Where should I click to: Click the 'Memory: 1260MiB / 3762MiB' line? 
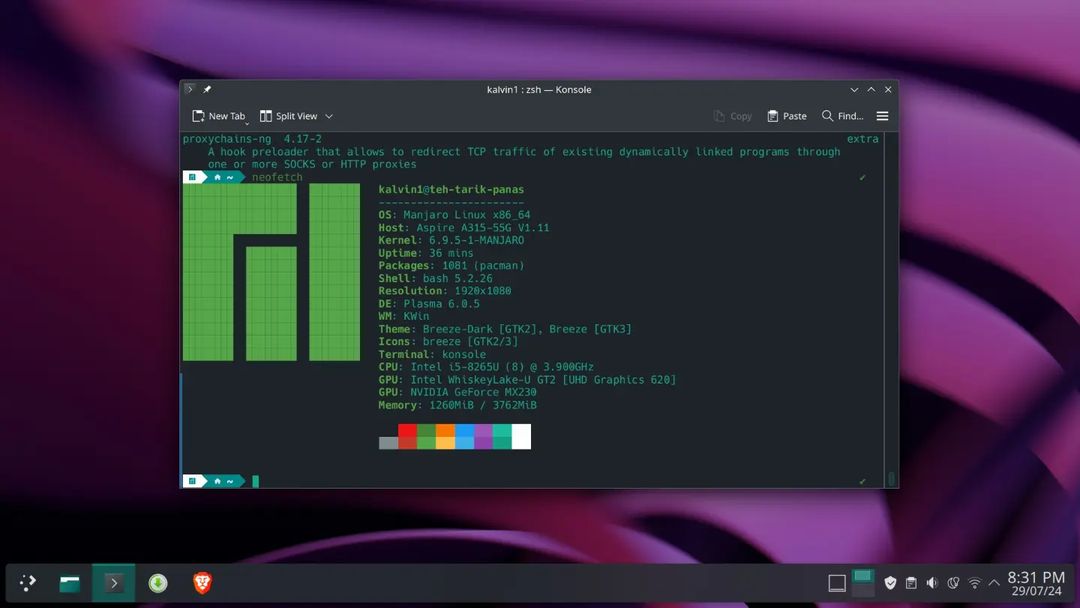click(457, 405)
